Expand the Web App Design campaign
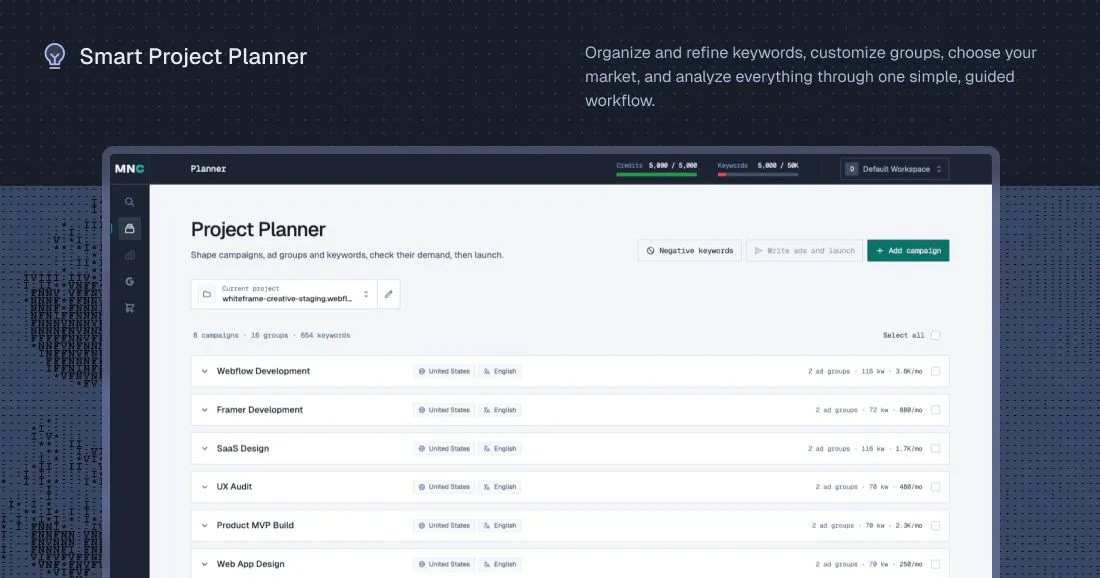The image size is (1100, 578). tap(205, 564)
